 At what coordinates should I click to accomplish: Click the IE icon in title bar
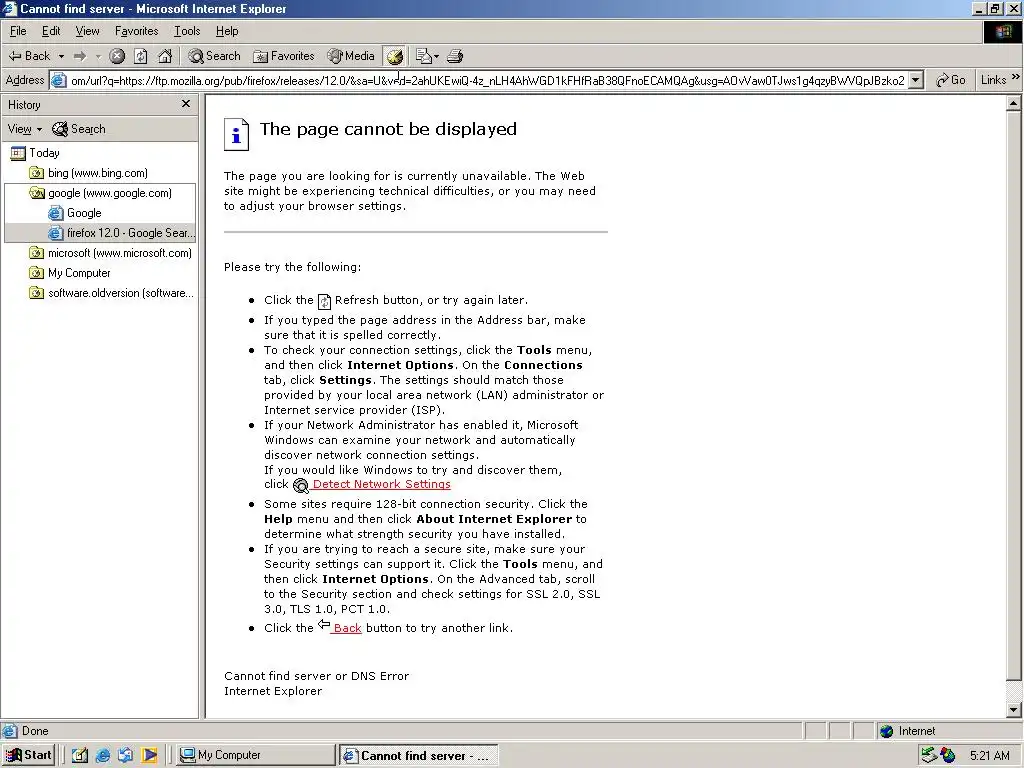click(x=9, y=8)
